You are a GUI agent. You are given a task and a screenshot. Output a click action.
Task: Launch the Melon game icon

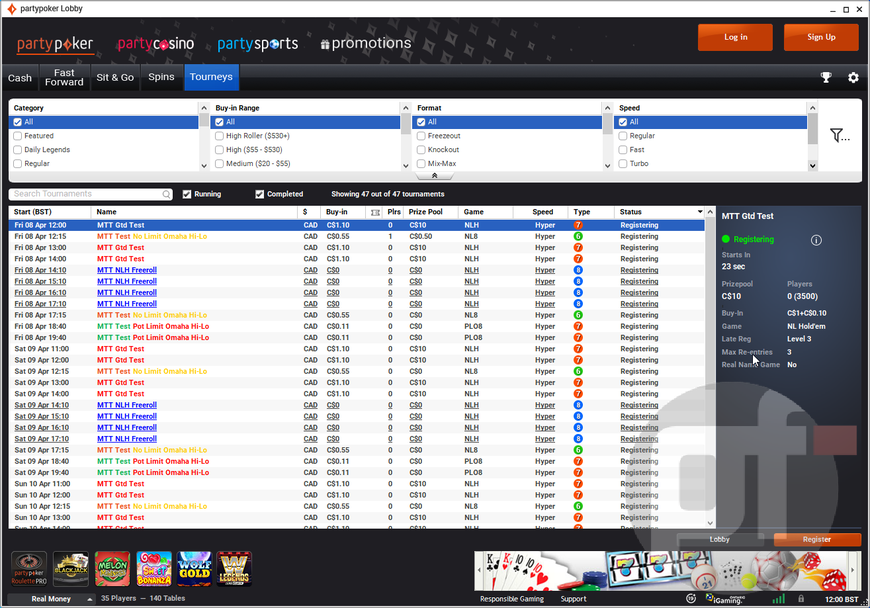[113, 569]
